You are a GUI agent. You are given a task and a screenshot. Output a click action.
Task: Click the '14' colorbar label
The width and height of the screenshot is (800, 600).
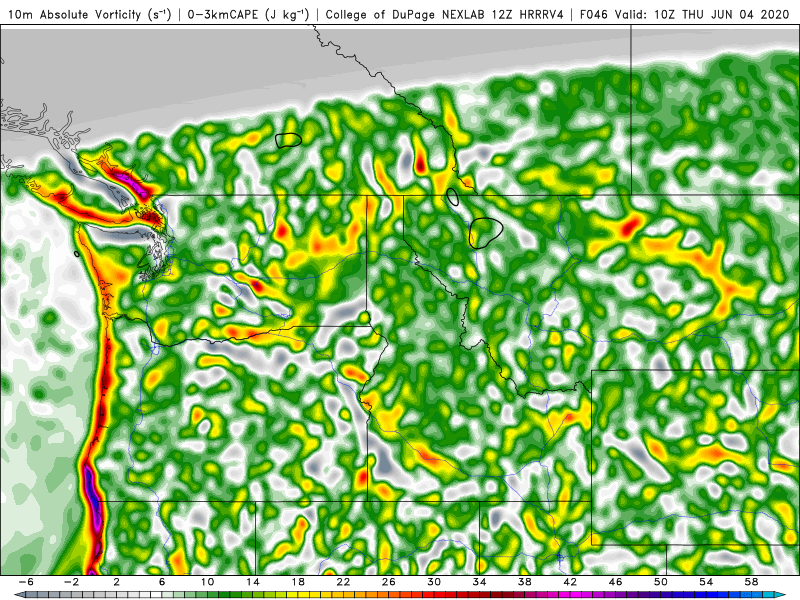tap(253, 582)
